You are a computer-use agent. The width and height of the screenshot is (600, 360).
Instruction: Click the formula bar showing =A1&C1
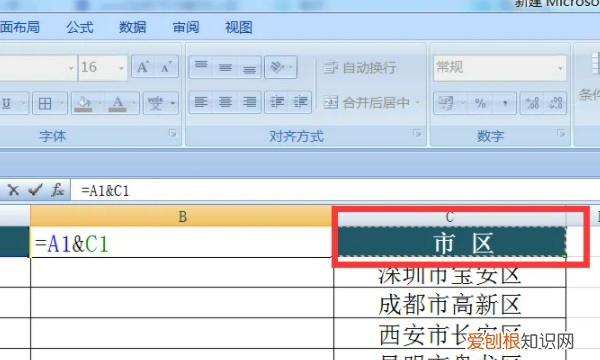coord(335,190)
